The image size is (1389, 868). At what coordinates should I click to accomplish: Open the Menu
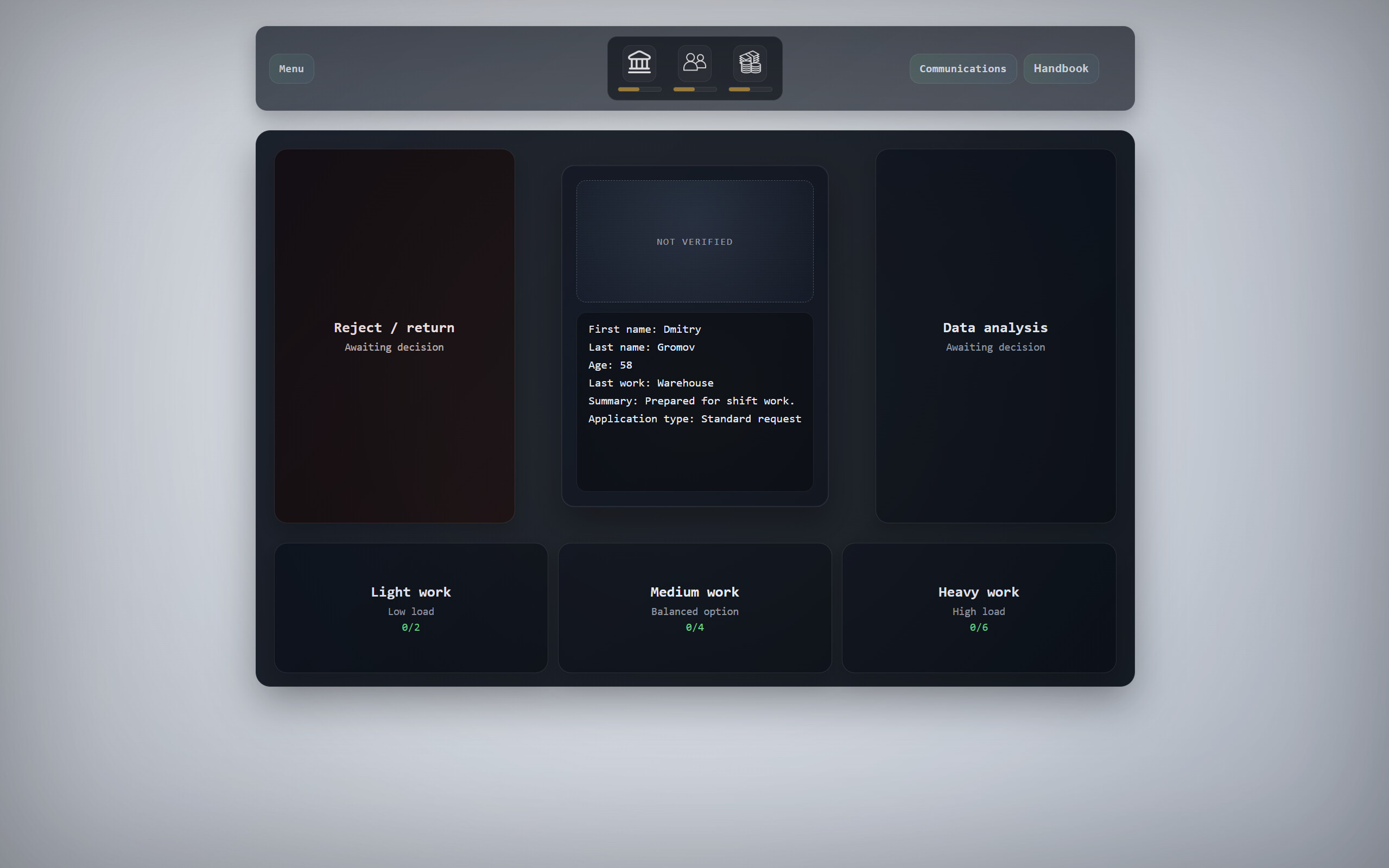pyautogui.click(x=291, y=68)
